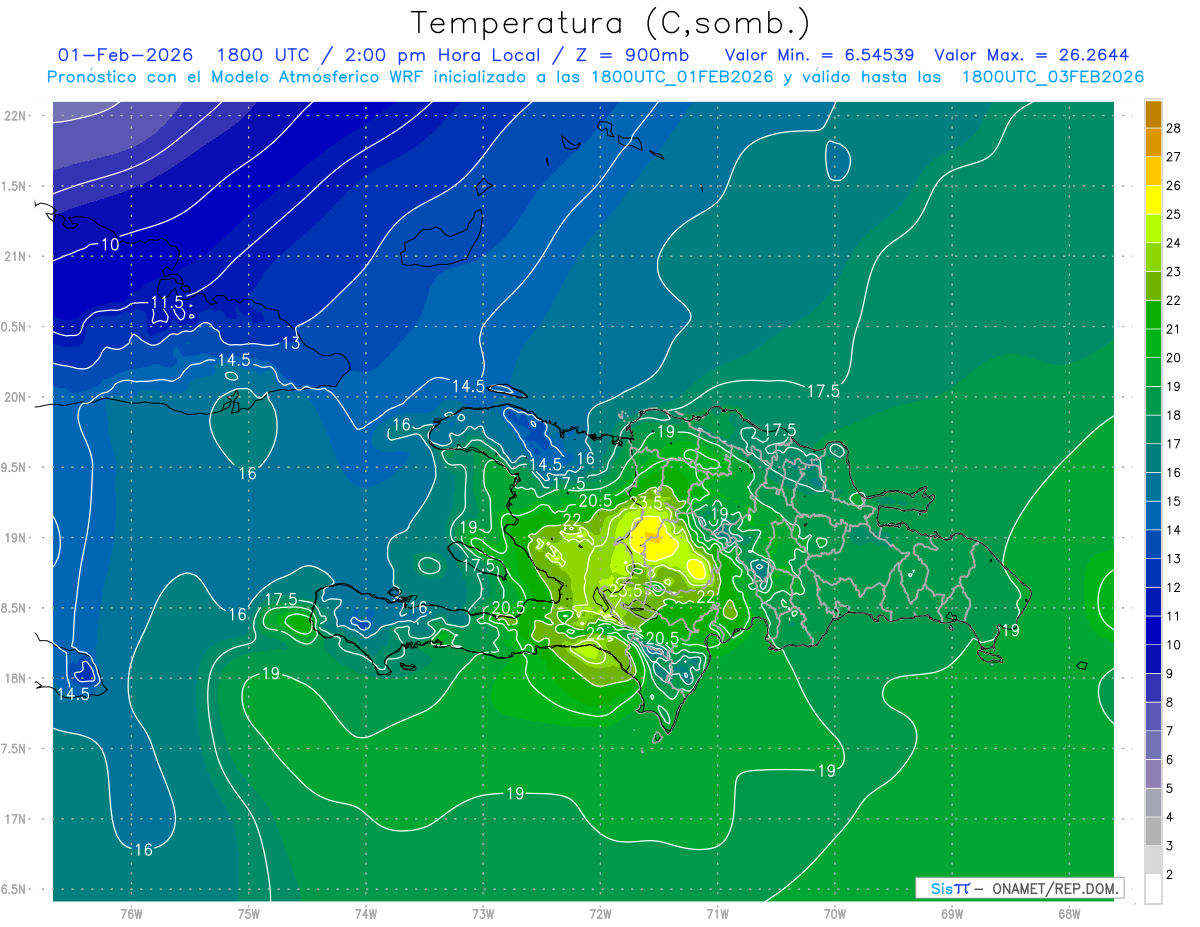
Task: Click the color bar label "7"
Action: [1169, 731]
